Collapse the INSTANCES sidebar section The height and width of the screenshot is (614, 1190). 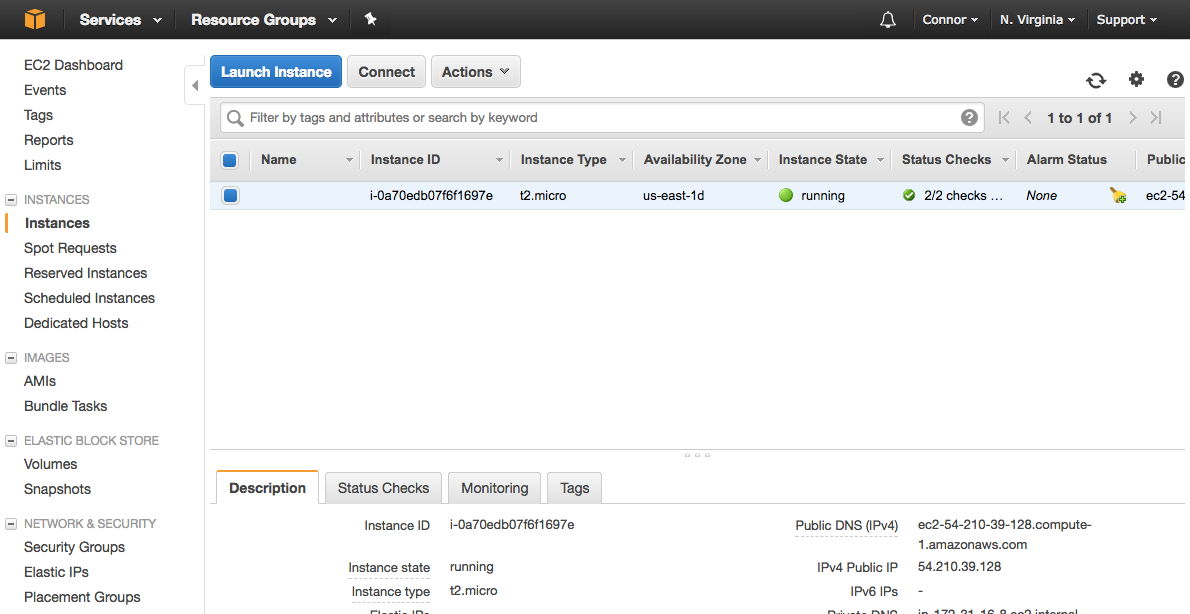click(x=11, y=200)
